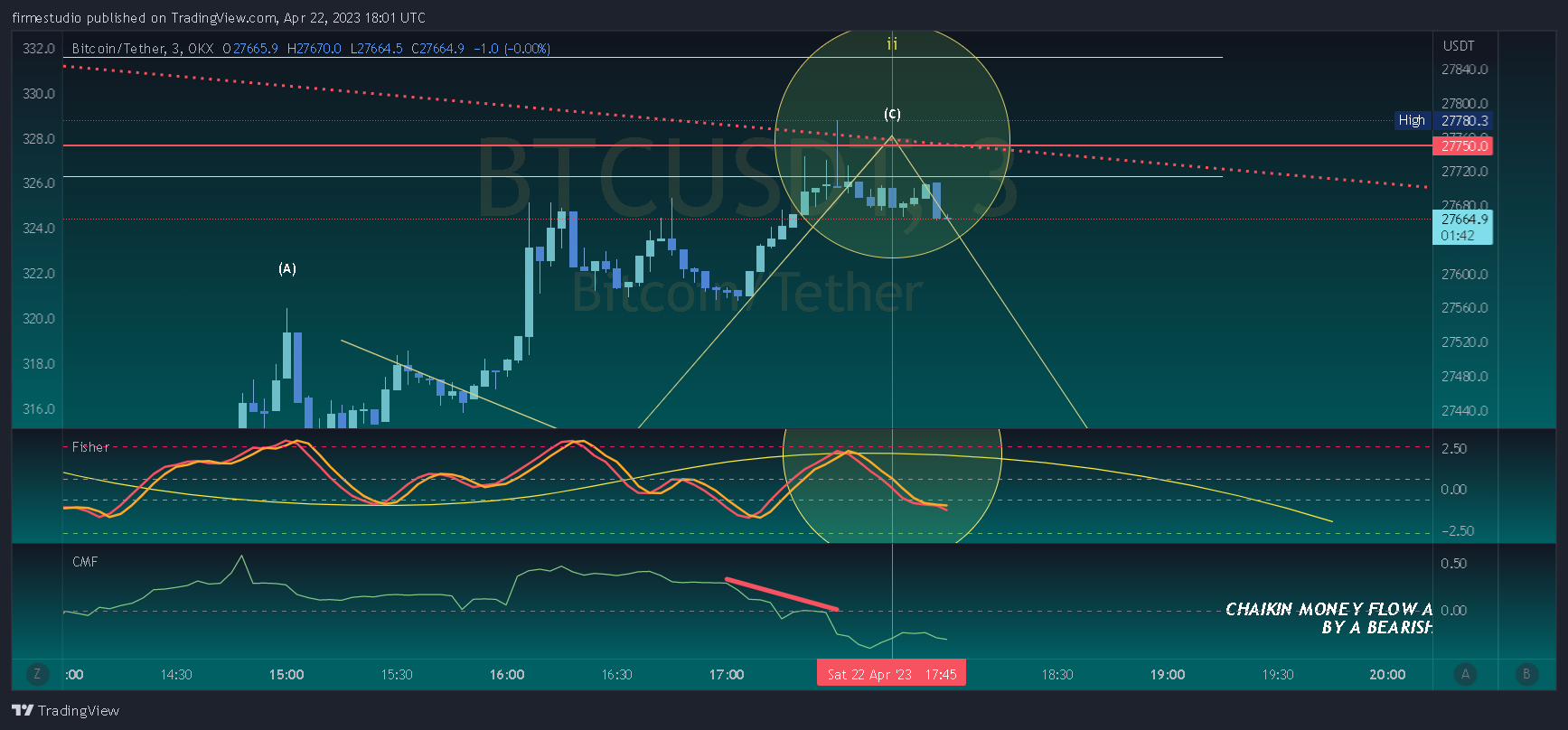This screenshot has height=730, width=1568.
Task: Click the USDT currency label
Action: click(1459, 46)
